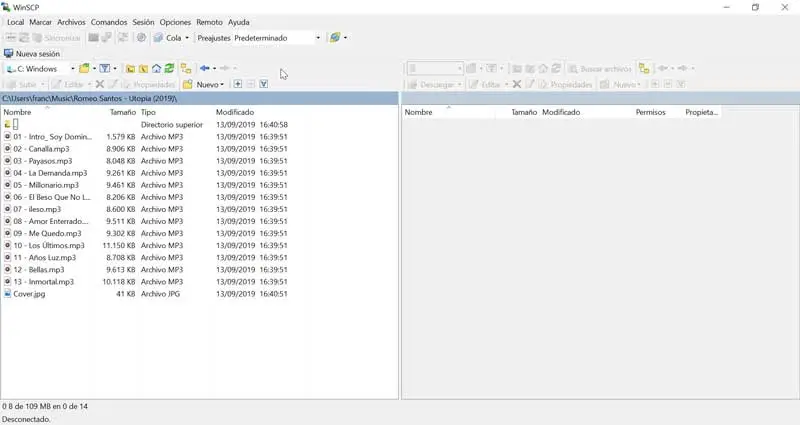Open the transfer settings globe icon
This screenshot has width=800, height=425.
click(335, 38)
